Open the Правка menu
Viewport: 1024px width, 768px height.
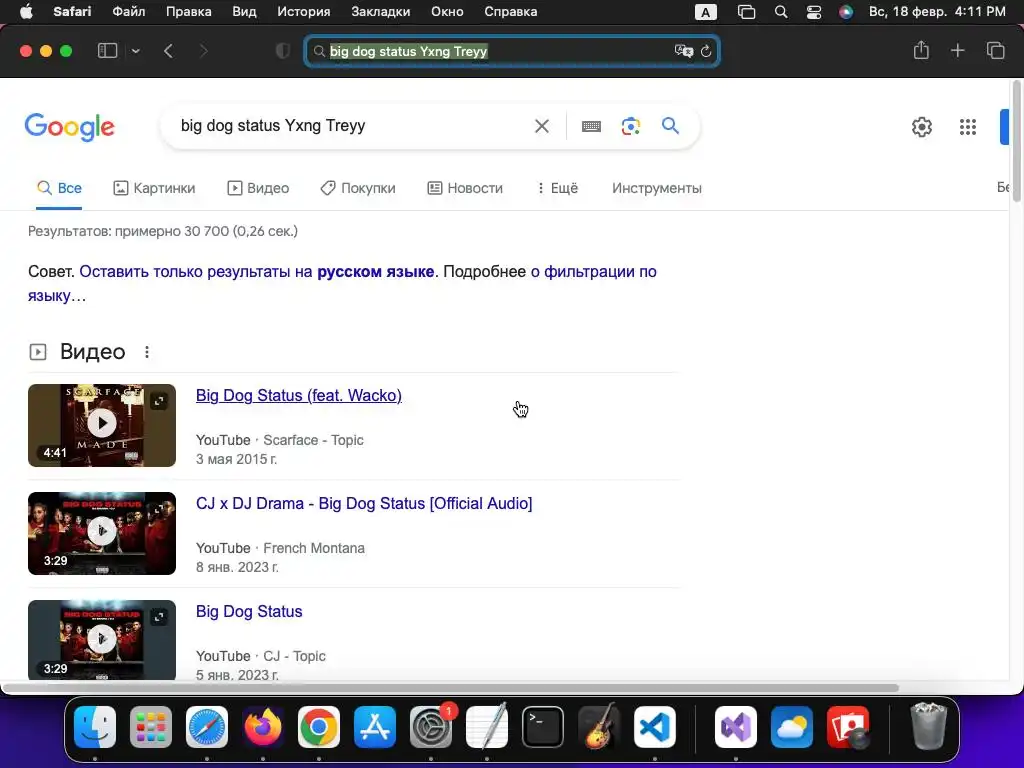(188, 12)
